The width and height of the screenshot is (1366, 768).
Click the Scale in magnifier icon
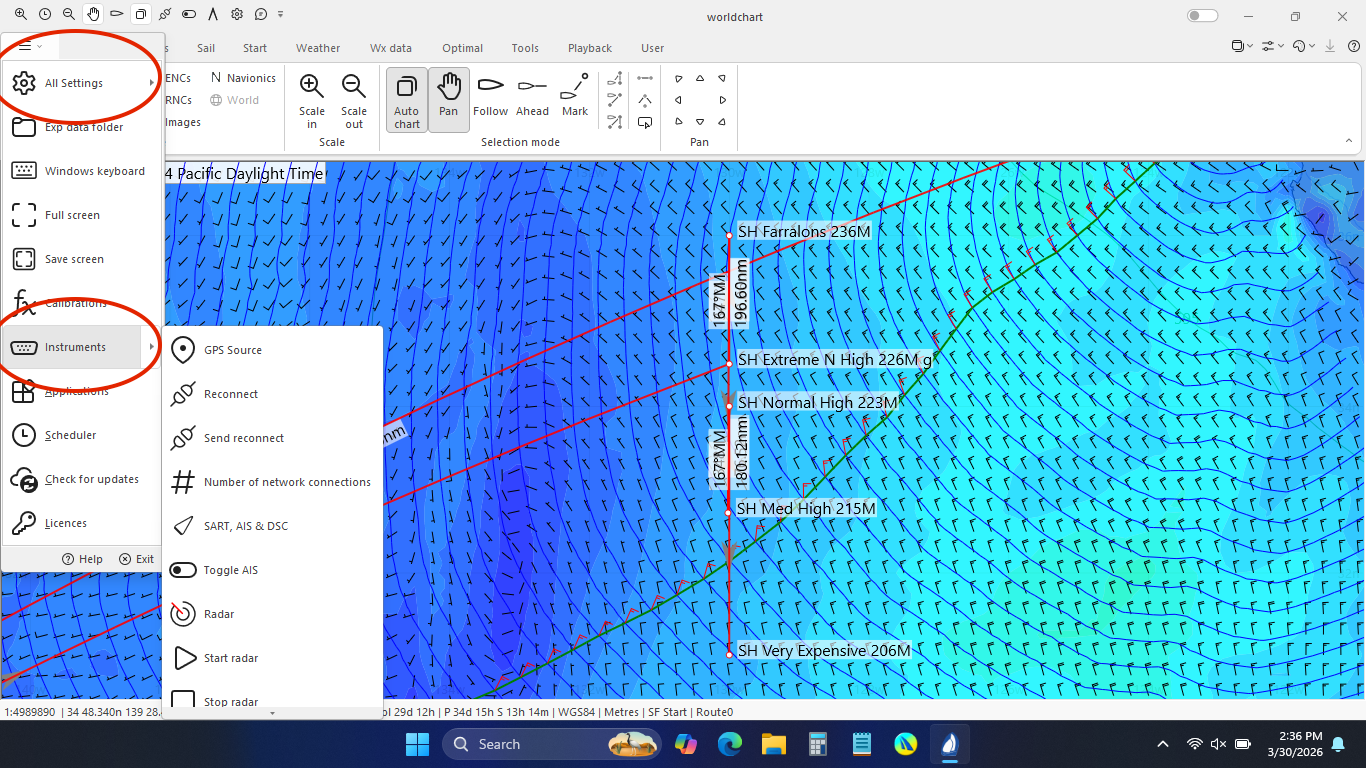pos(311,87)
